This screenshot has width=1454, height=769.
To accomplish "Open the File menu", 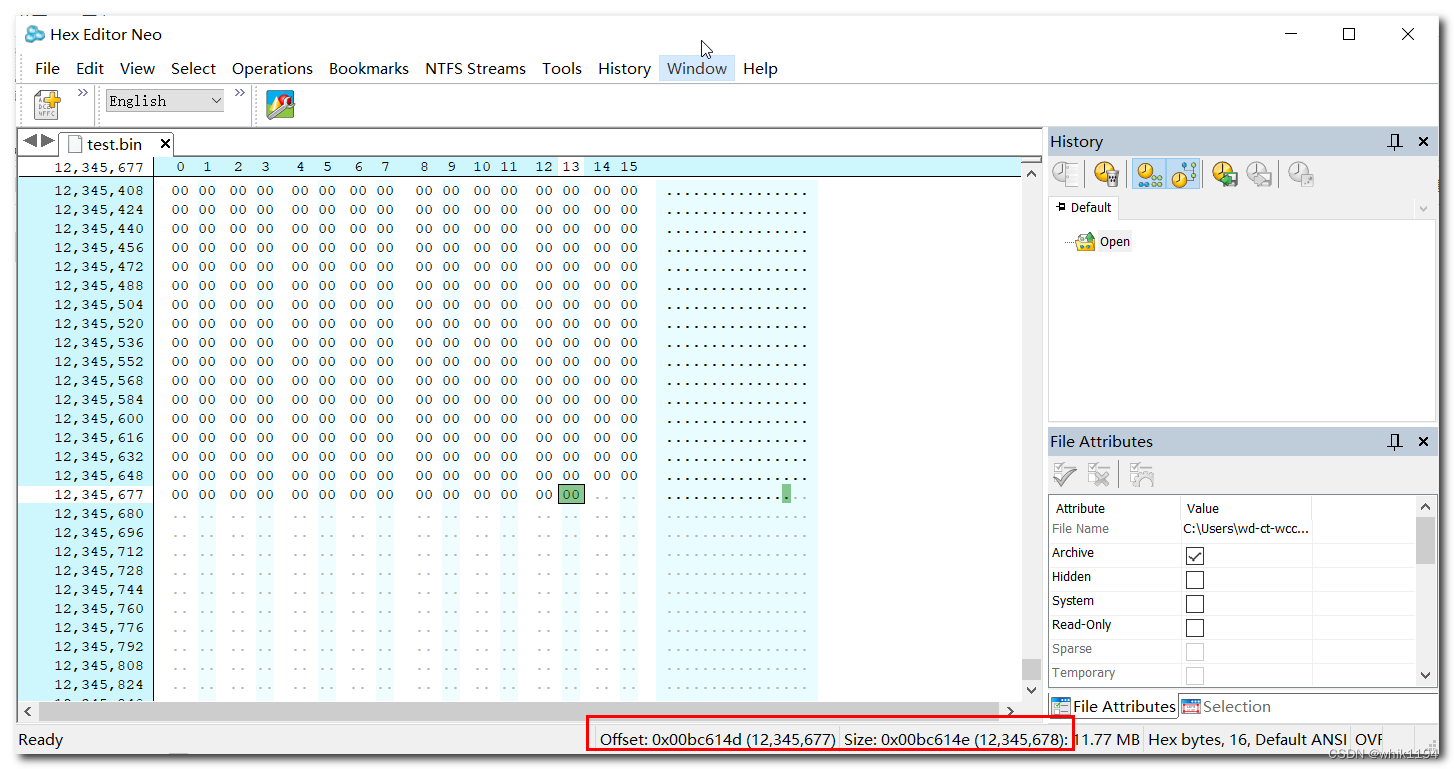I will click(x=47, y=68).
